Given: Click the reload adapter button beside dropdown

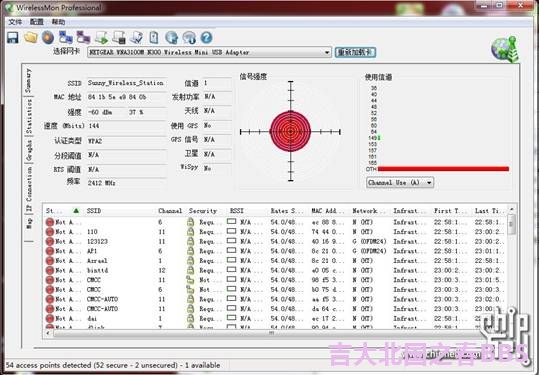Looking at the screenshot, I should pos(355,52).
